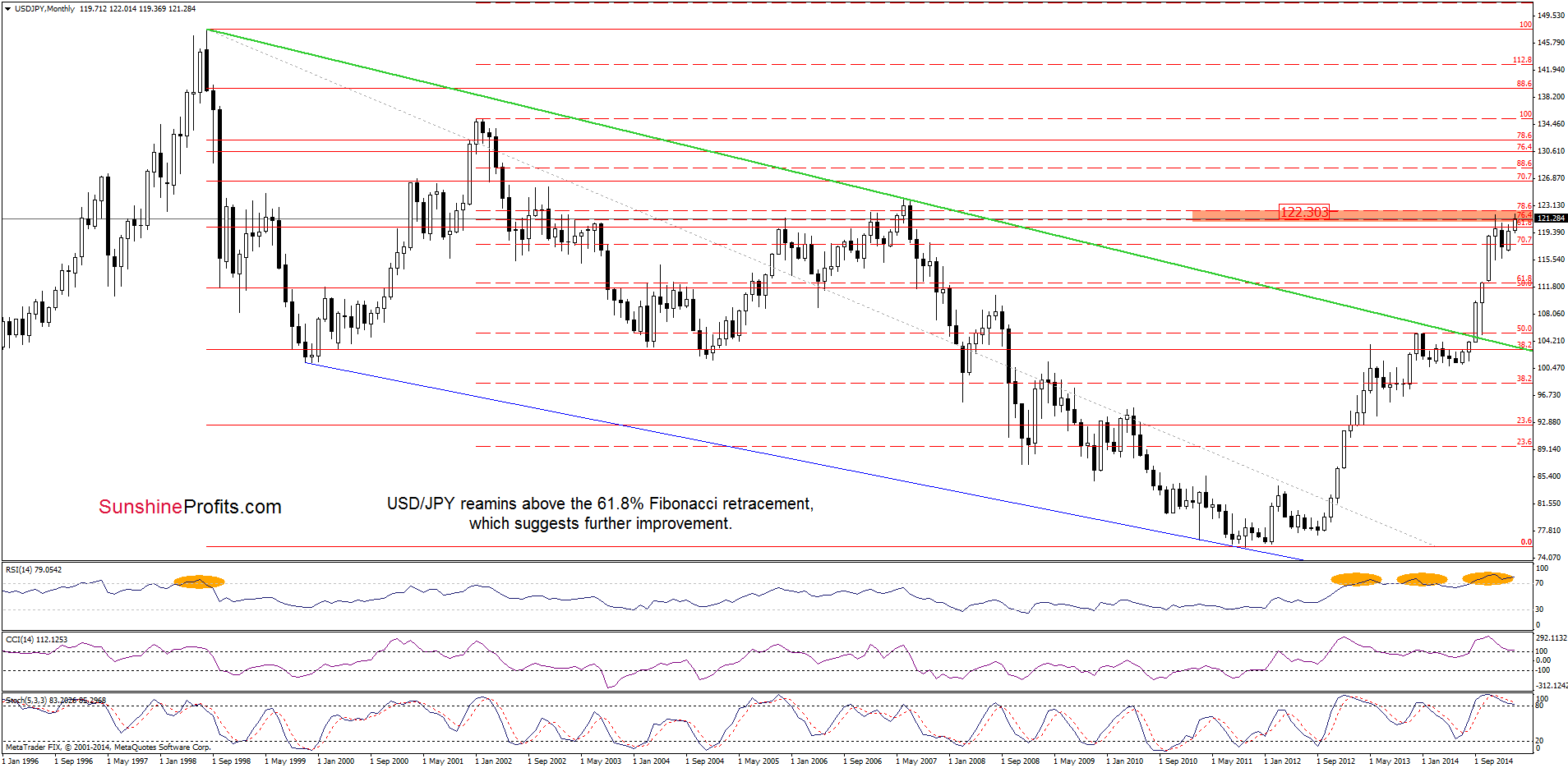Click the 1 Jan 2000 date label

tap(336, 761)
